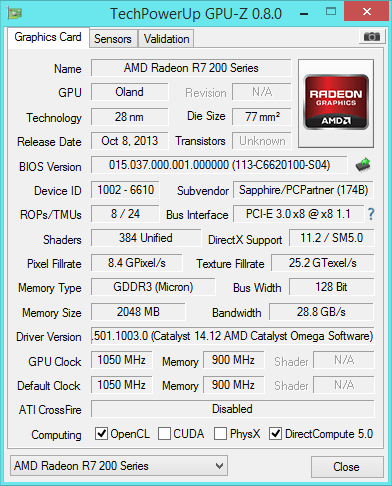Click the Device ID field 1002 - 6610
Image resolution: width=392 pixels, height=486 pixels.
tap(125, 190)
